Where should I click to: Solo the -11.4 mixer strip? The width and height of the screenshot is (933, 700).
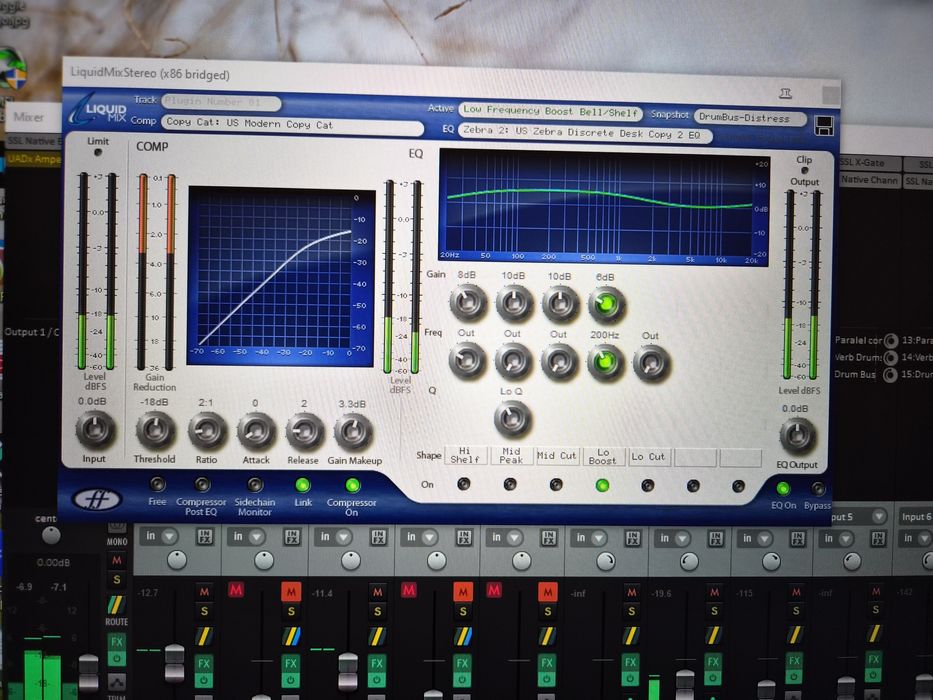pos(377,611)
